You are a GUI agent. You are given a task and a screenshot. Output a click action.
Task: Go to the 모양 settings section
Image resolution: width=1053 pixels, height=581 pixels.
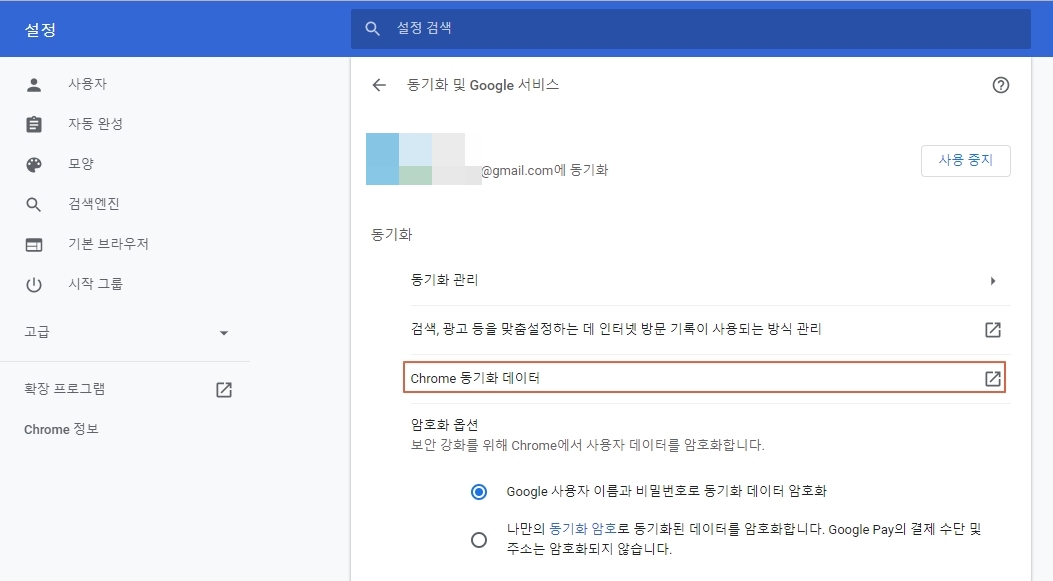tap(81, 164)
